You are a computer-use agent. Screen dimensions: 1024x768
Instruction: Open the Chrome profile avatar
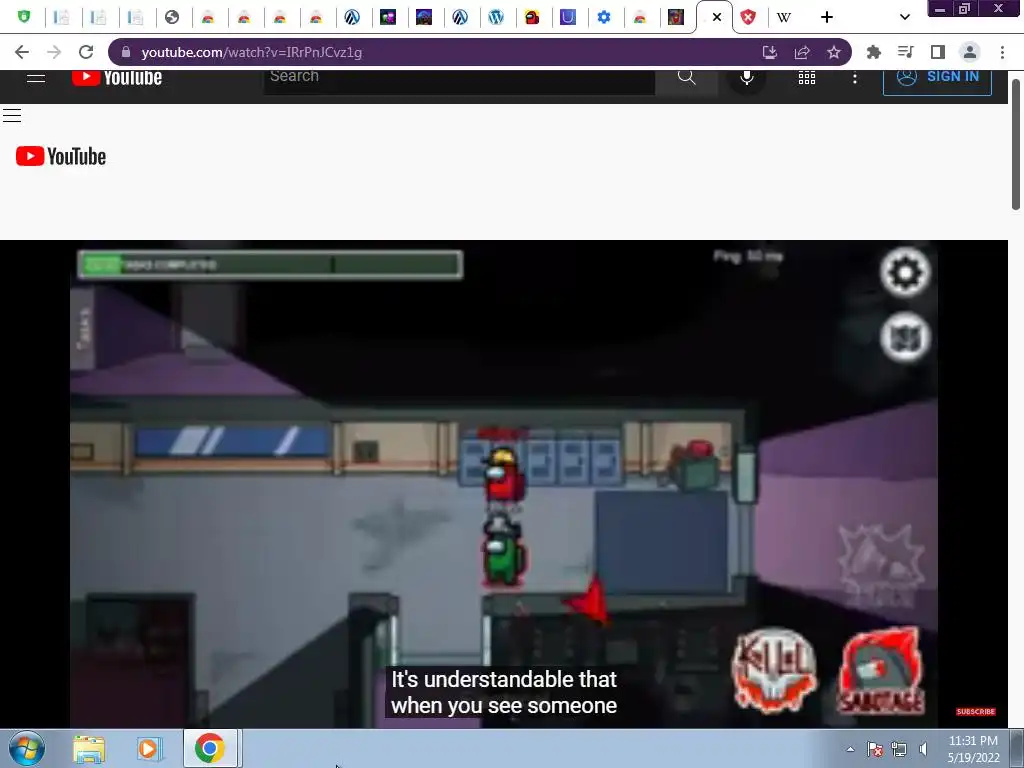pyautogui.click(x=970, y=52)
